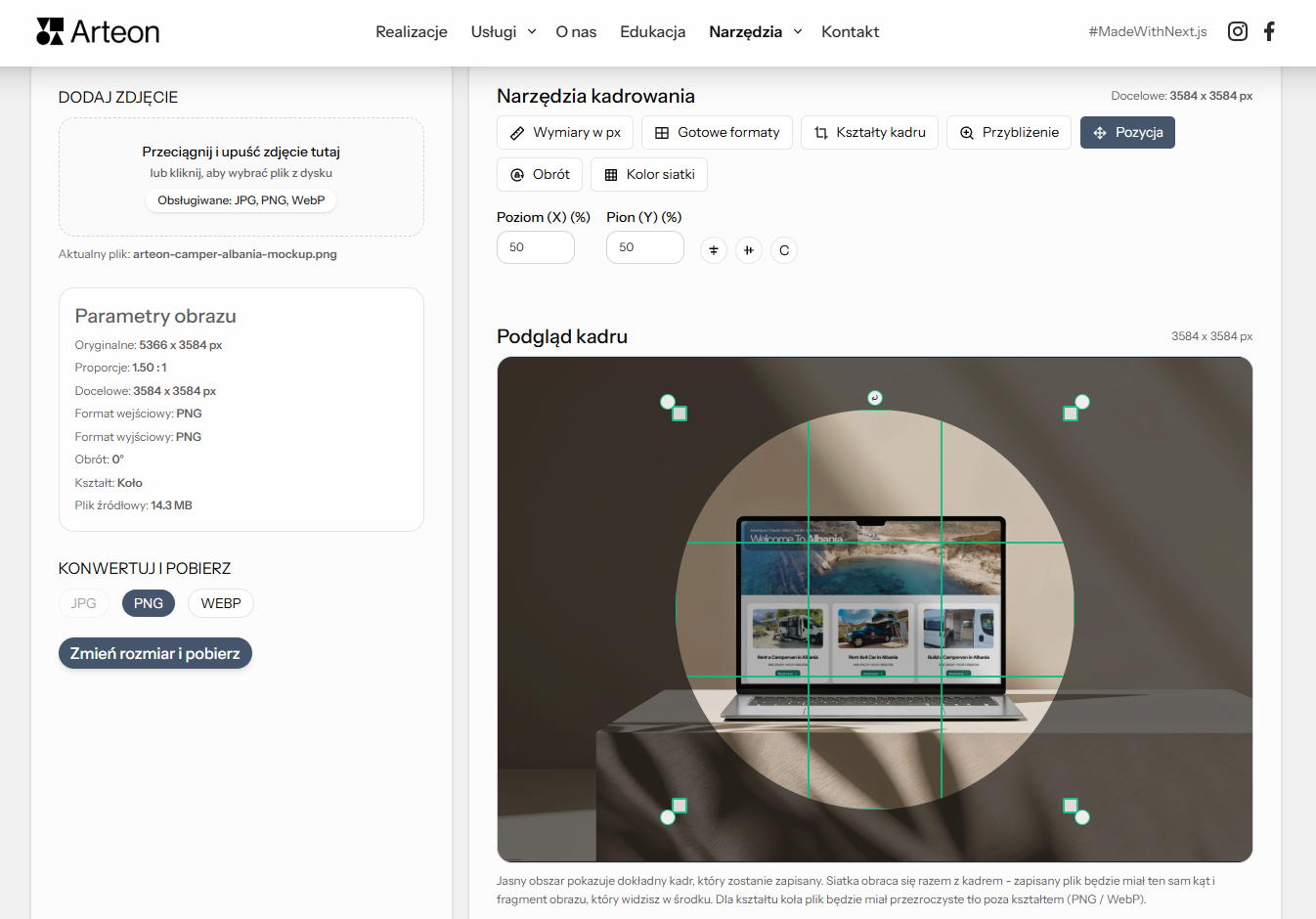The height and width of the screenshot is (919, 1316).
Task: Open Arteon's Instagram profile icon
Action: click(1237, 30)
